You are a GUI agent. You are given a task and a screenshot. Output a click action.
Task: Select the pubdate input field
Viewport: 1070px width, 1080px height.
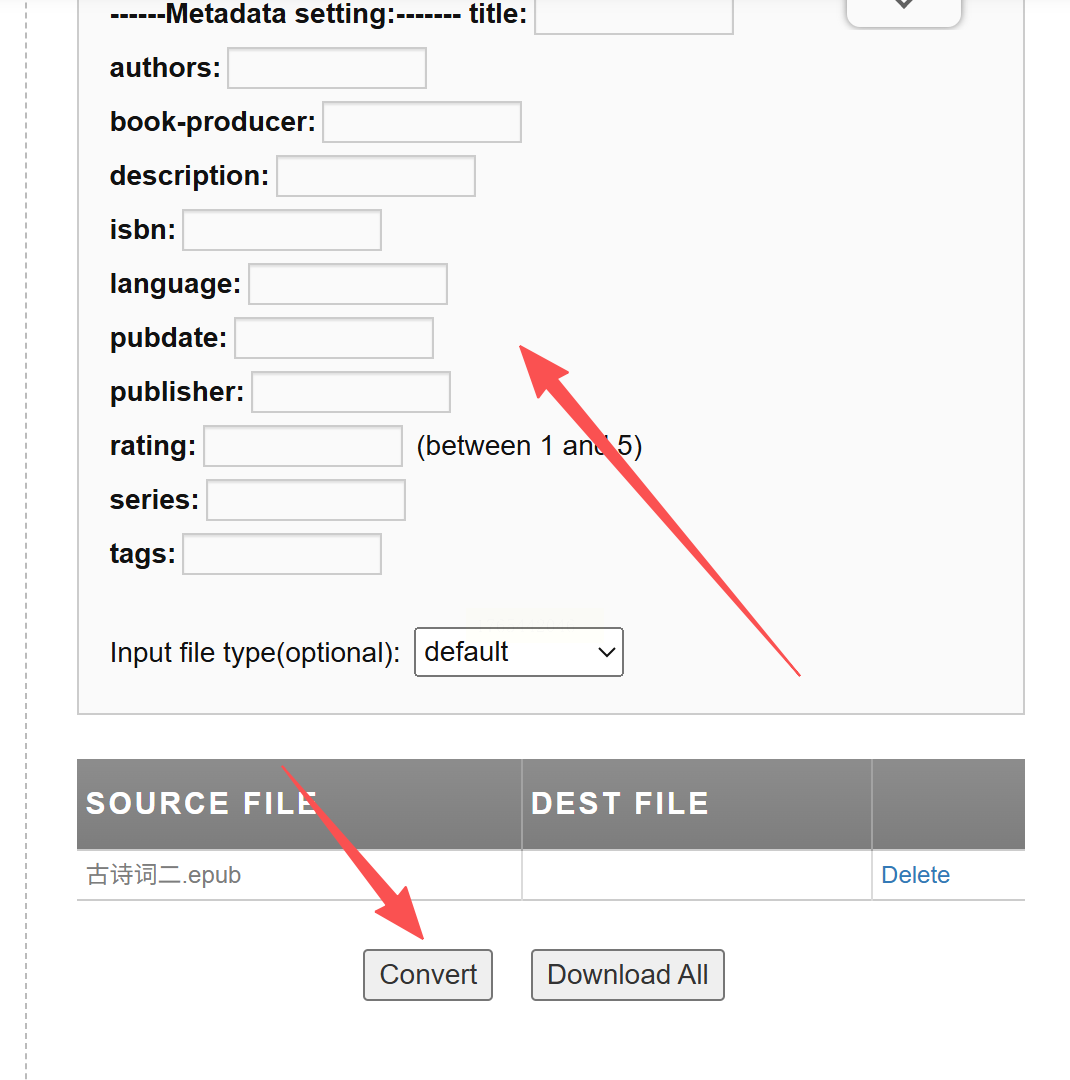click(x=334, y=338)
